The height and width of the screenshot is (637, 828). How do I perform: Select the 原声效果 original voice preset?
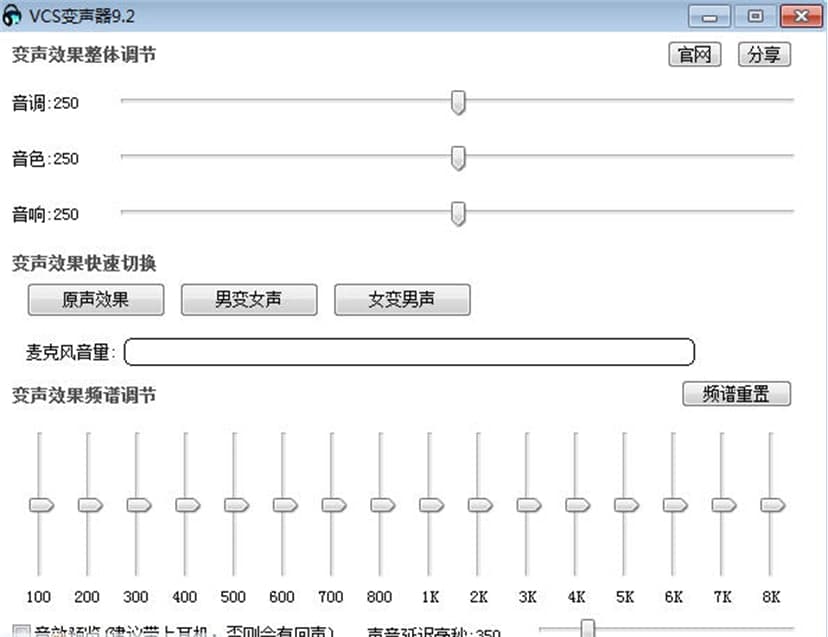[x=97, y=299]
